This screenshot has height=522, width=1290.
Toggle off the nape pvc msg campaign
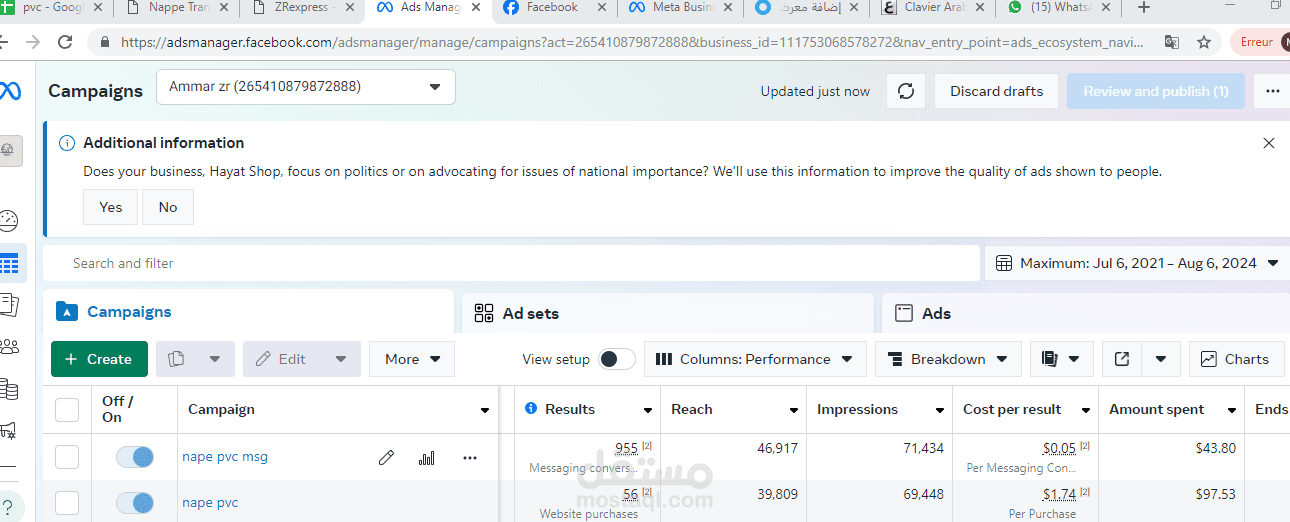(135, 457)
